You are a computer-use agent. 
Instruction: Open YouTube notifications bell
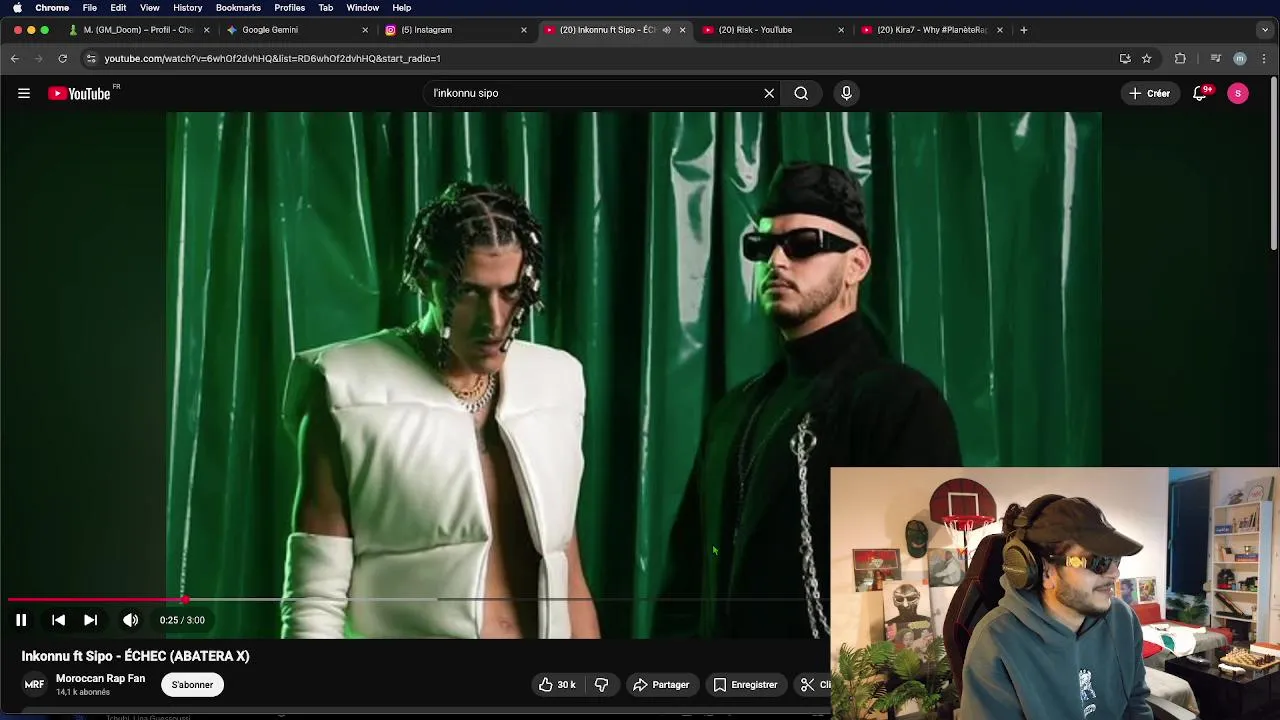[x=1200, y=93]
